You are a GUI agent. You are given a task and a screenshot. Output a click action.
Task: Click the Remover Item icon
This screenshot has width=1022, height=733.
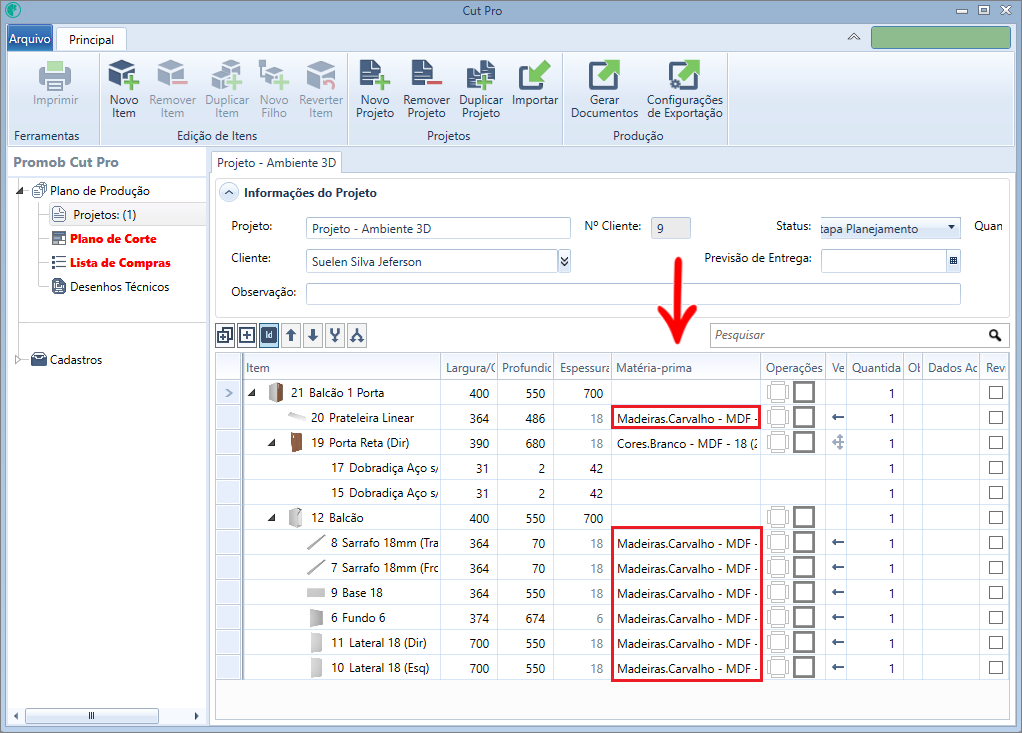click(x=172, y=74)
